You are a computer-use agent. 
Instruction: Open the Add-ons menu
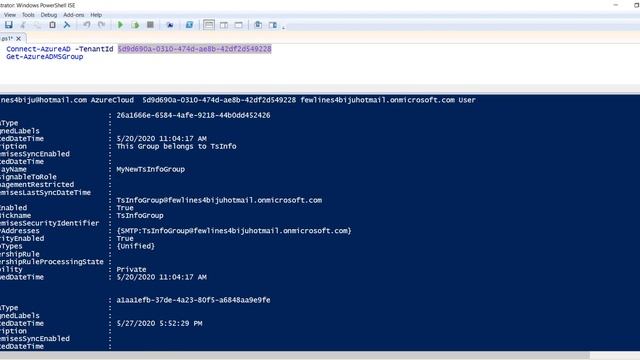[73, 15]
